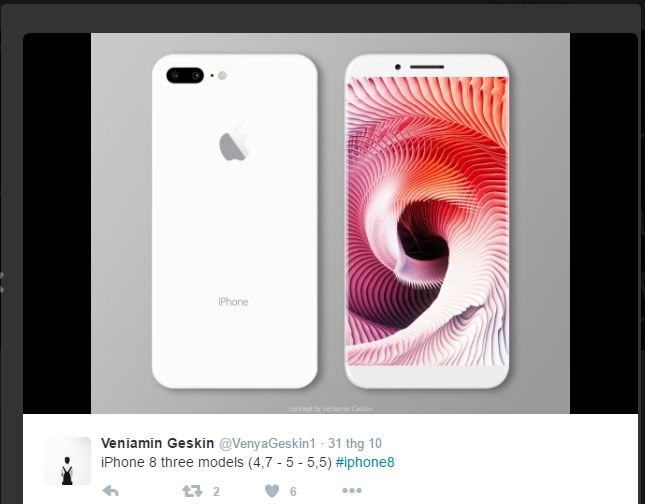
Task: Open Veniamin Geskin's profile avatar
Action: (67, 461)
